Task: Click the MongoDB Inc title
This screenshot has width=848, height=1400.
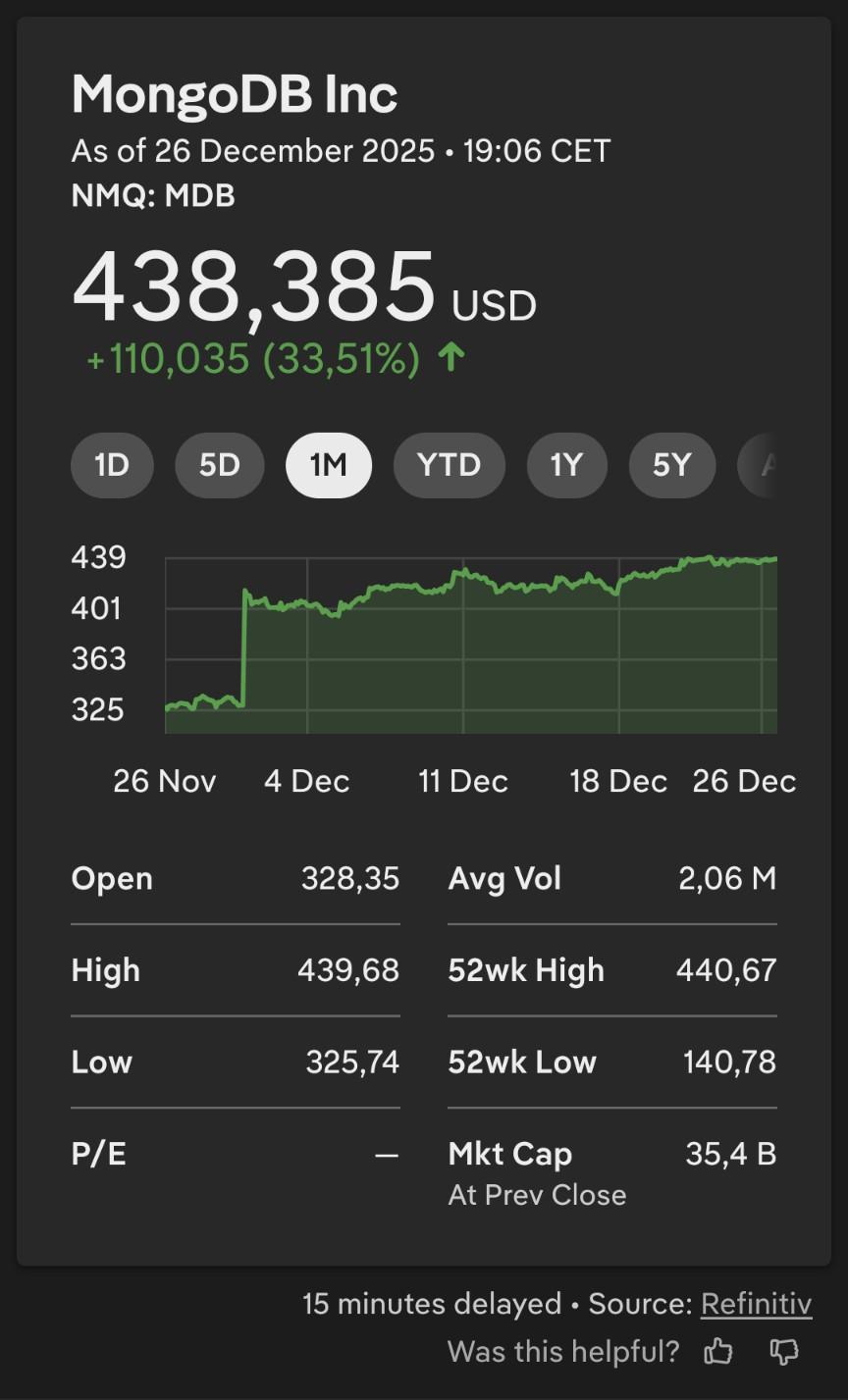Action: coord(235,95)
